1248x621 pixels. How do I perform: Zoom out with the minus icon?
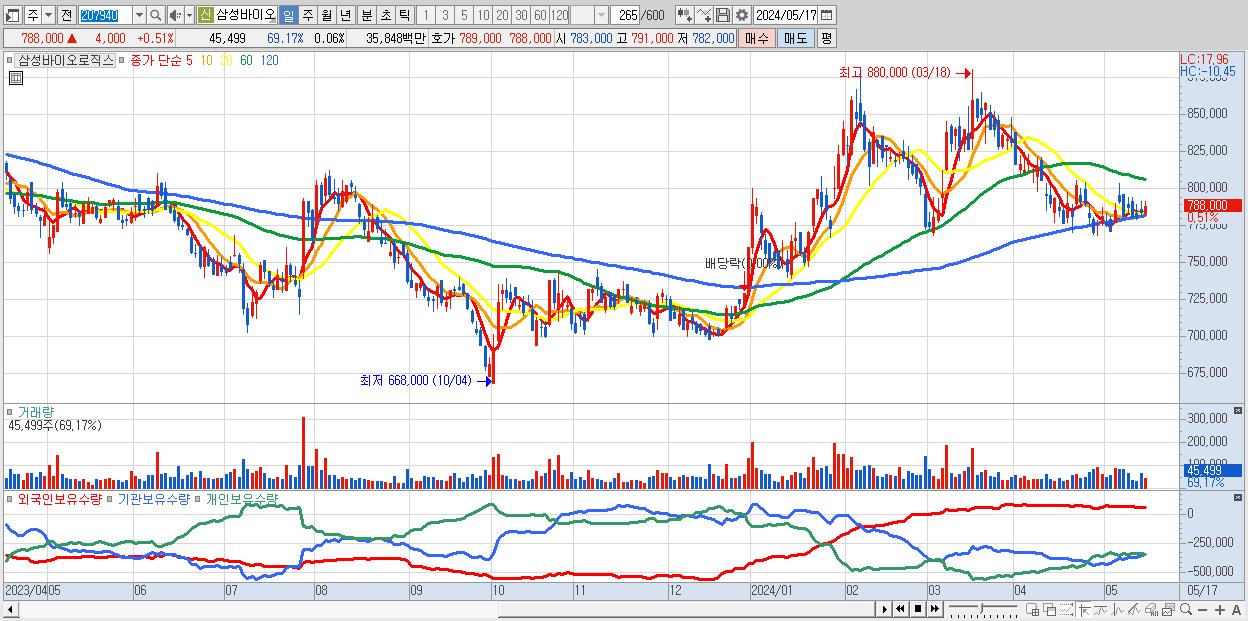[1202, 610]
